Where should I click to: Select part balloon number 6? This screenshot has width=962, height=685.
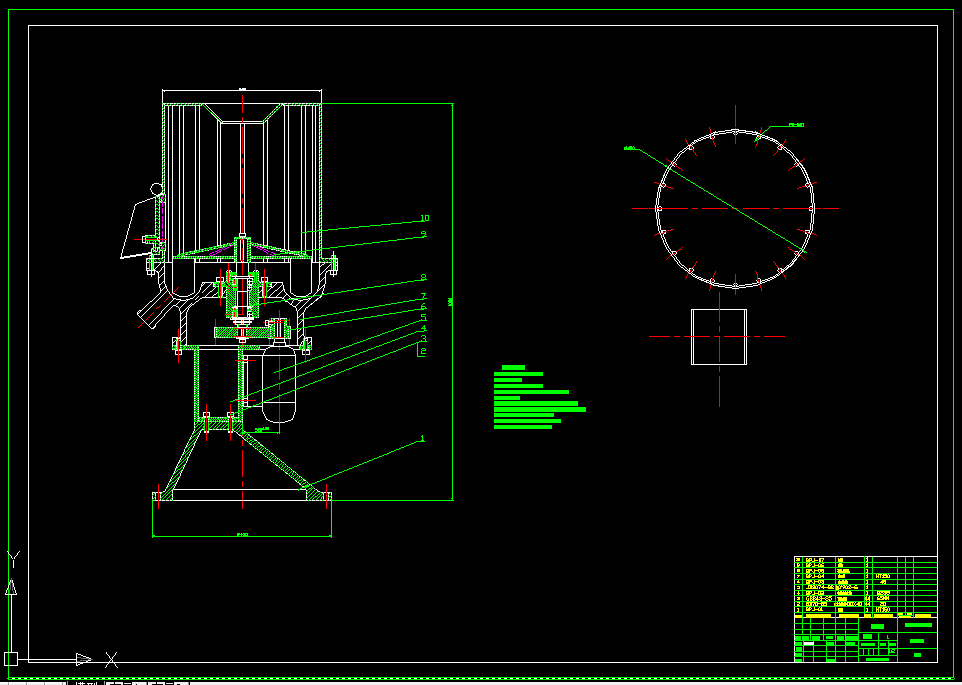423,307
